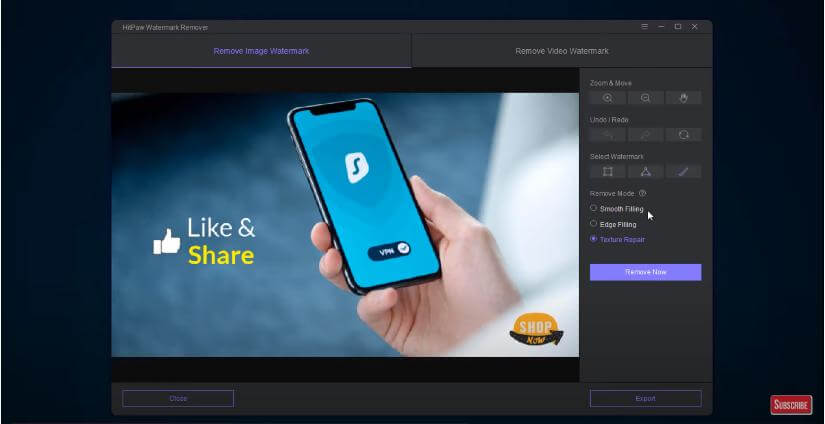Image resolution: width=825 pixels, height=424 pixels.
Task: Open the hamburger menu in title bar
Action: [x=645, y=26]
